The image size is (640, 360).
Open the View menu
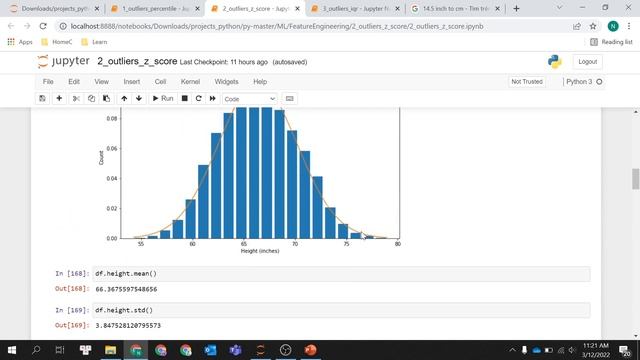[102, 82]
